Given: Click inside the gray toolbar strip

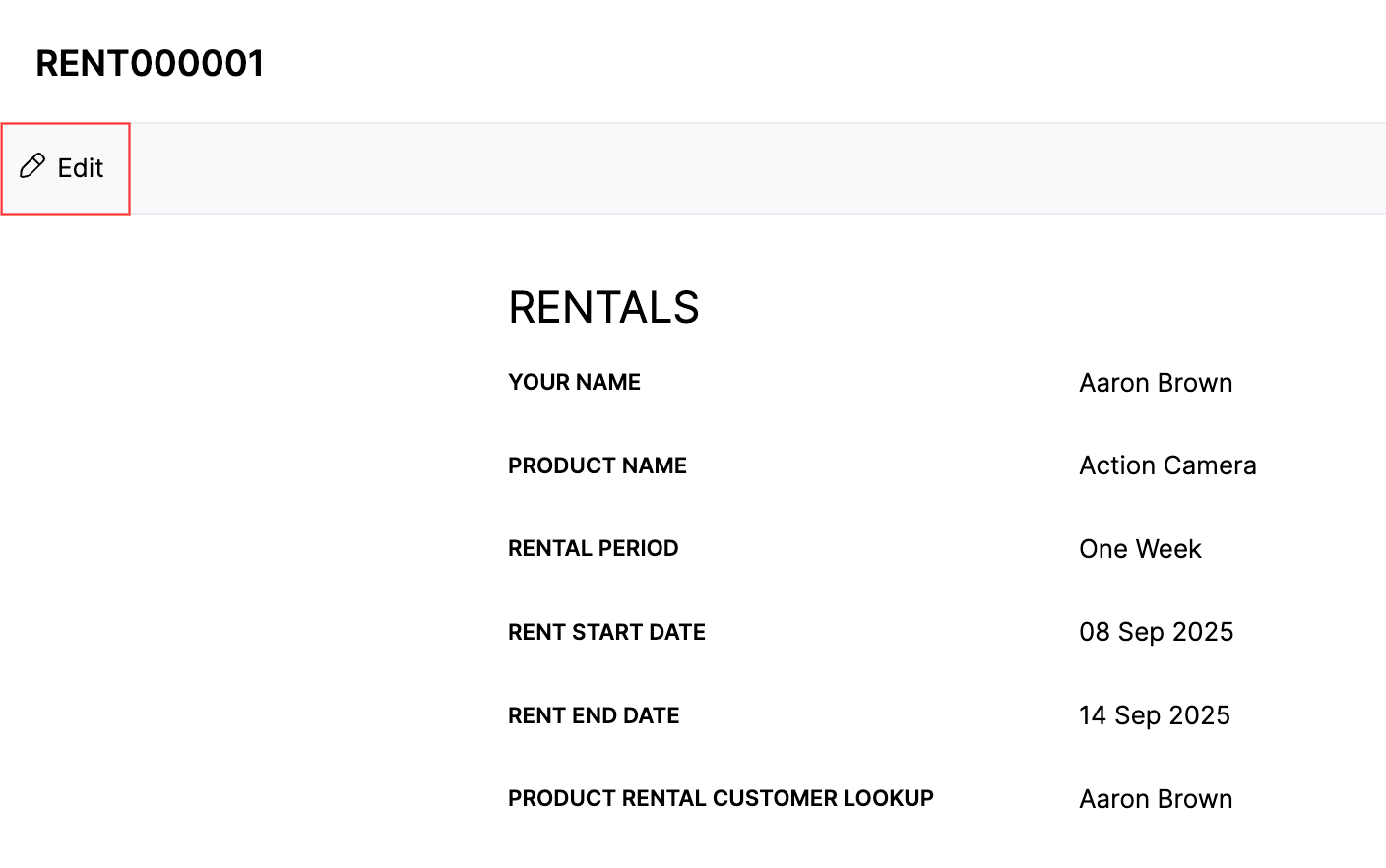Looking at the screenshot, I should click(689, 168).
